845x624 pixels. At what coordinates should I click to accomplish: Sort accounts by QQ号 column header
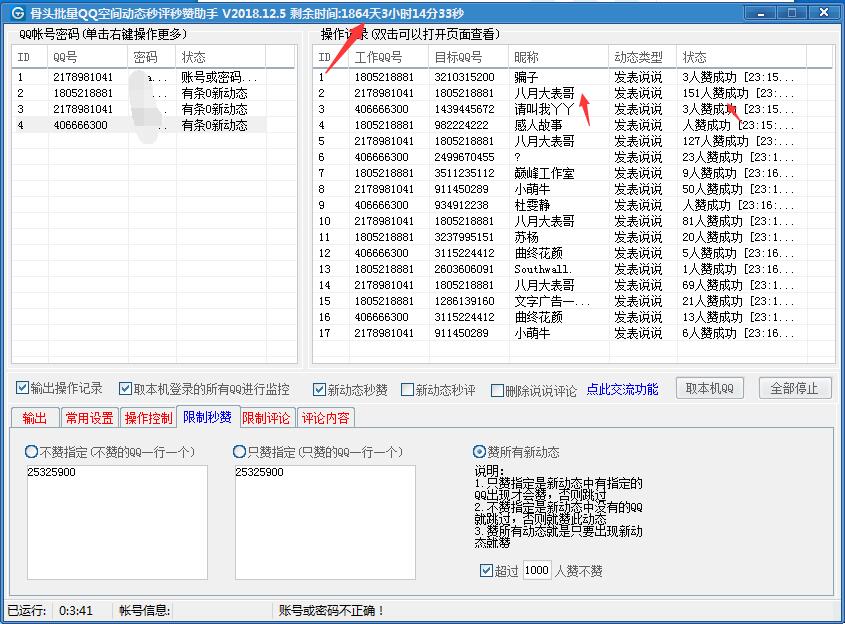coord(88,57)
